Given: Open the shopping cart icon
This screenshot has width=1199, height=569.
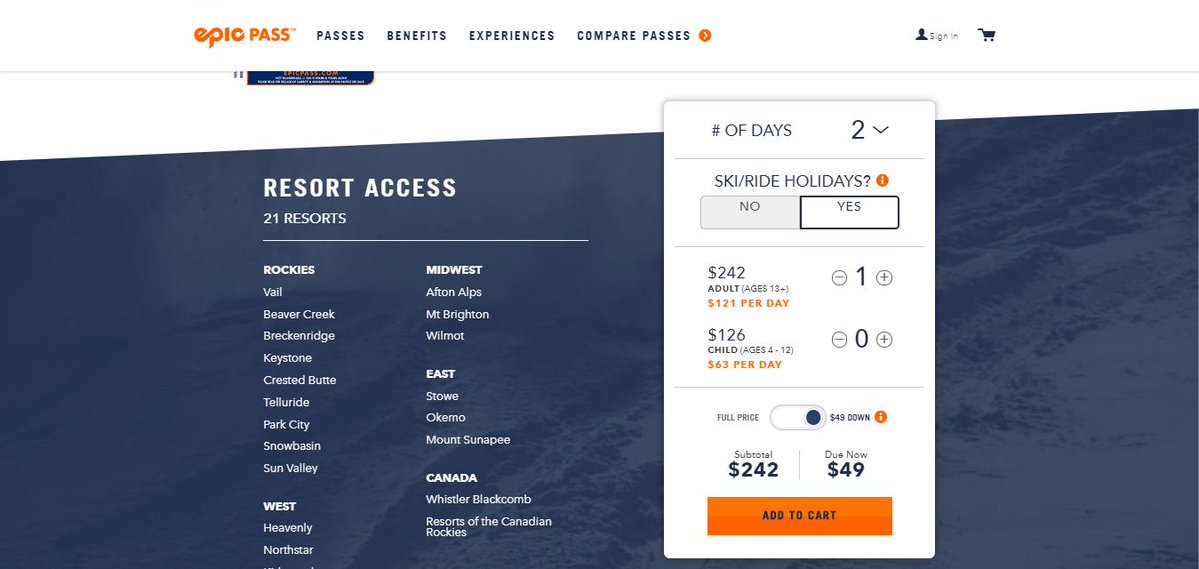Looking at the screenshot, I should coord(987,35).
